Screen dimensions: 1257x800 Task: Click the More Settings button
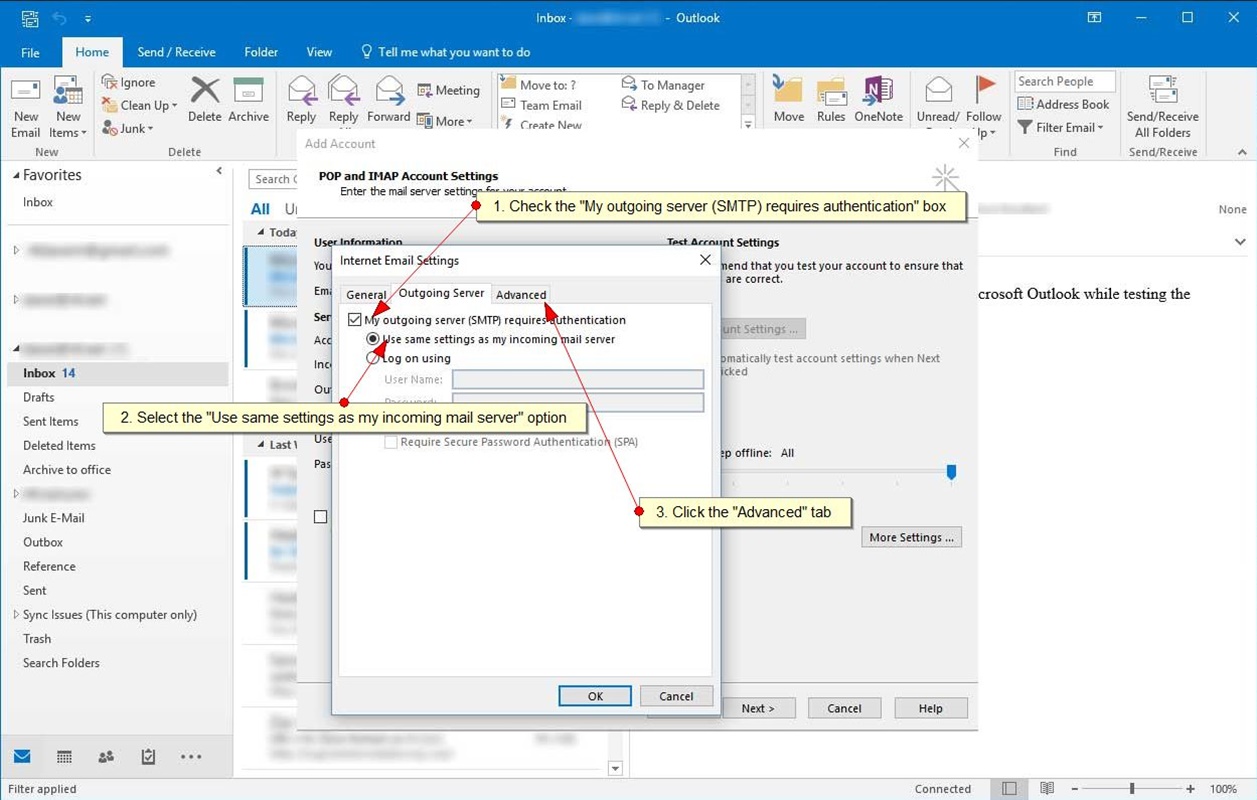[911, 537]
